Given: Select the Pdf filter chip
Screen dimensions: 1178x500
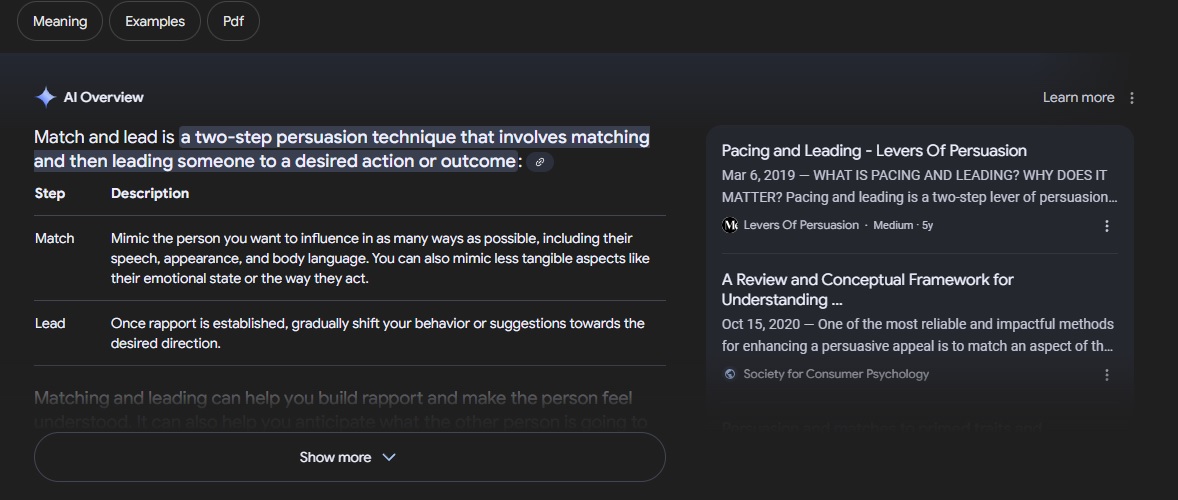Looking at the screenshot, I should pos(233,21).
